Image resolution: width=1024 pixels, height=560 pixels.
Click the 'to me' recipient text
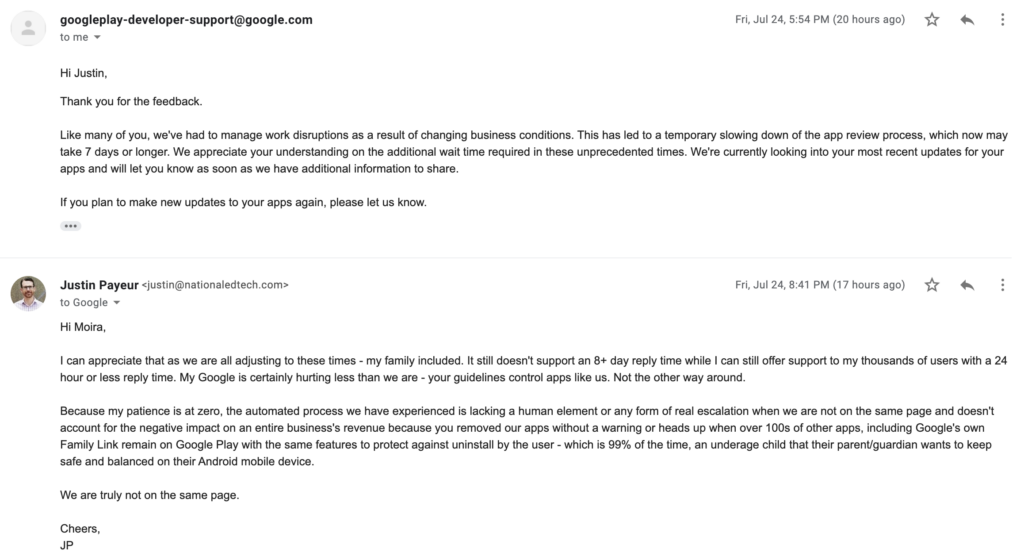[x=74, y=38]
